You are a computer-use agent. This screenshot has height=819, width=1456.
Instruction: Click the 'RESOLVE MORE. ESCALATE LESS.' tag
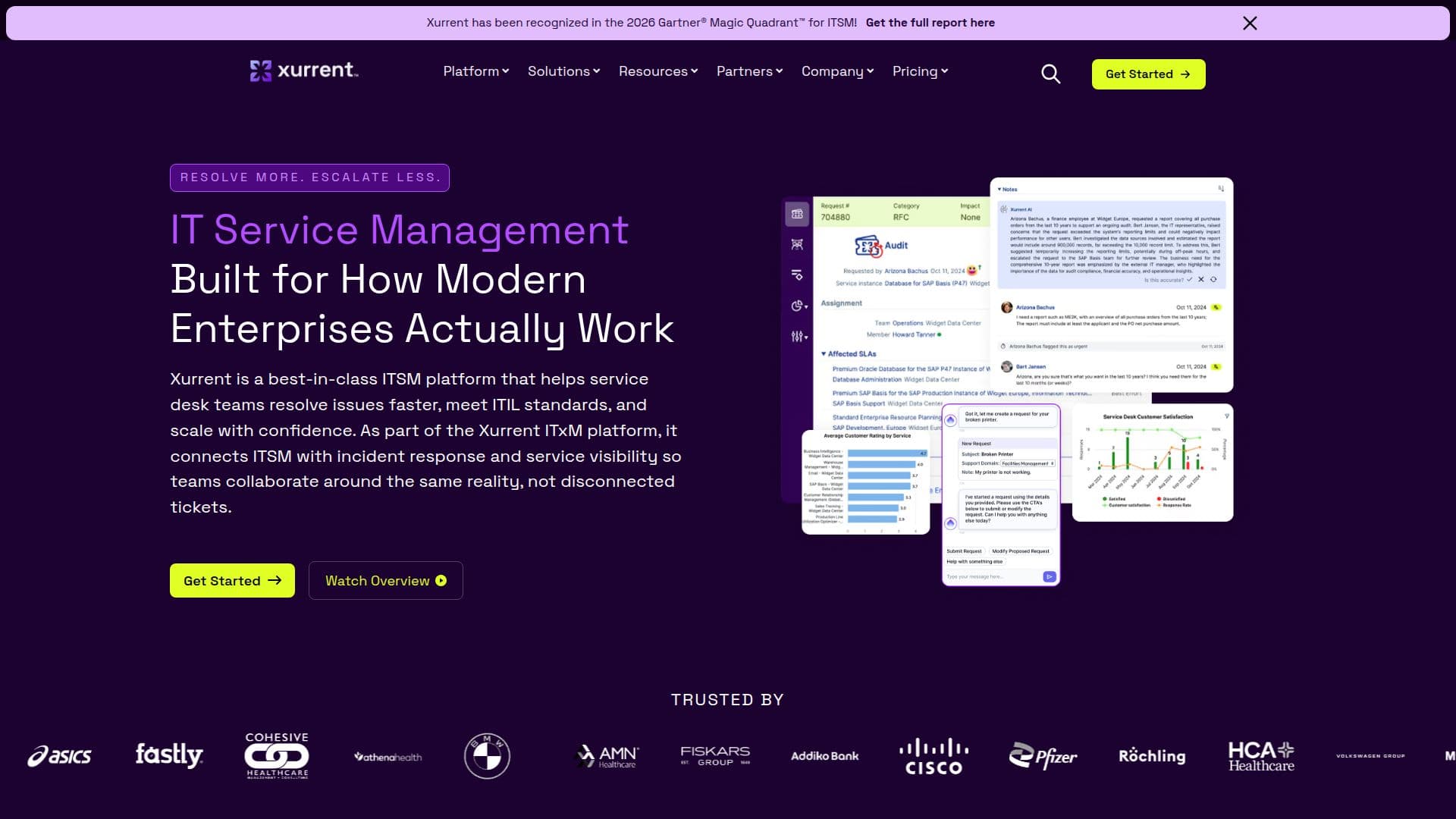[309, 177]
